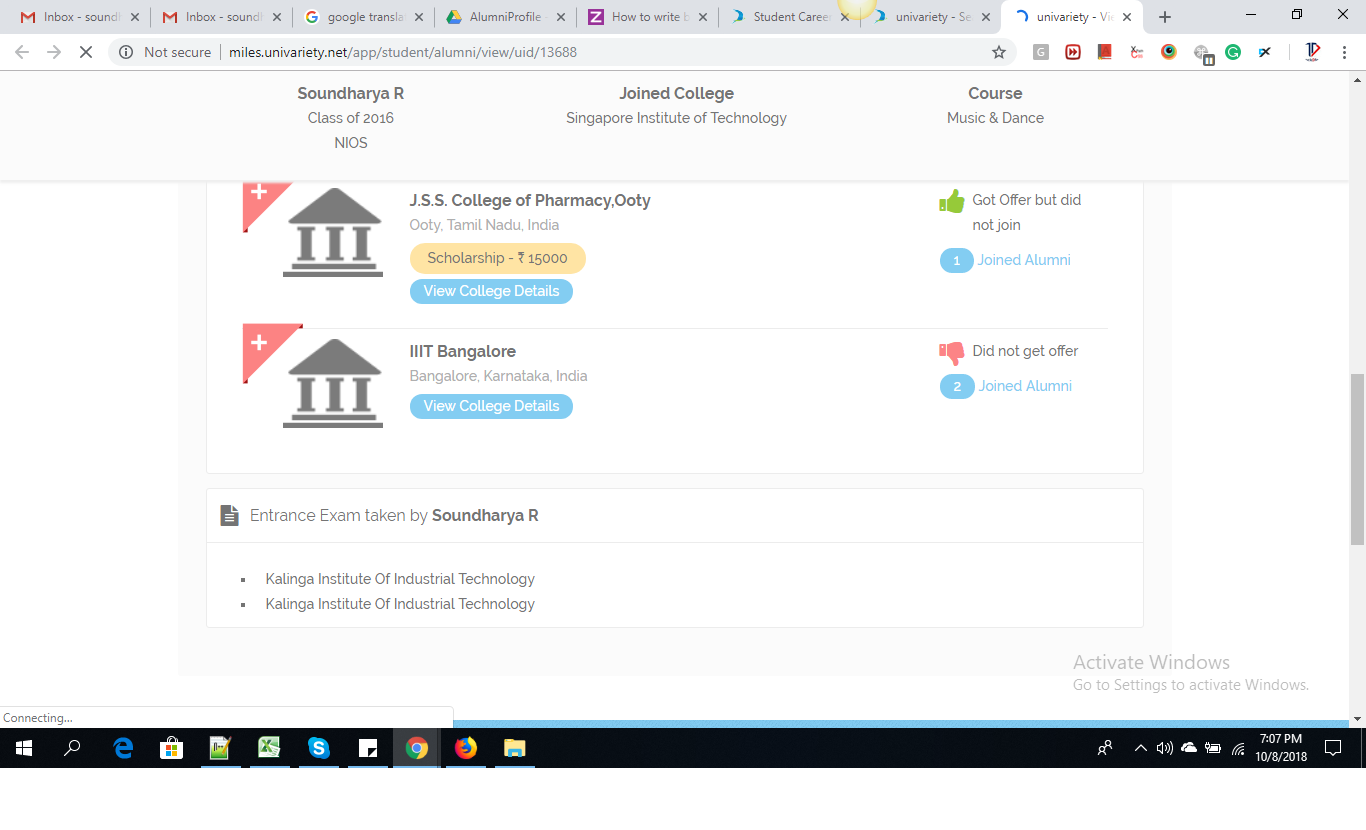
Task: Click the red thumbs-down no-offer icon
Action: tap(951, 352)
